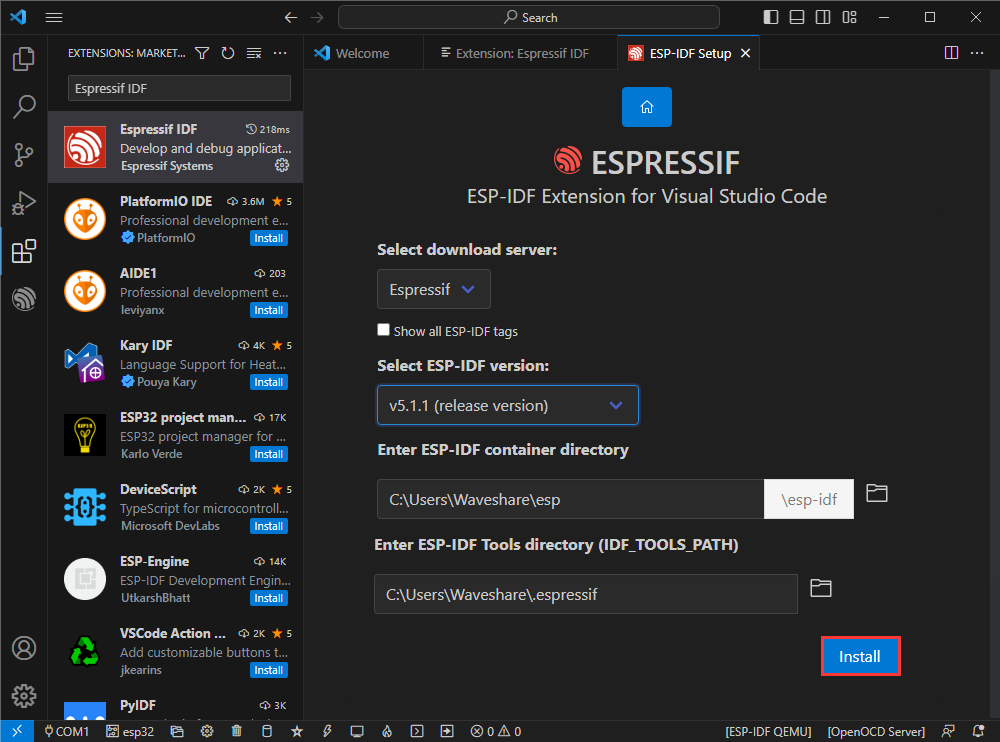The image size is (1000, 742).
Task: Edit ESP-IDF Tools directory field
Action: (x=585, y=594)
